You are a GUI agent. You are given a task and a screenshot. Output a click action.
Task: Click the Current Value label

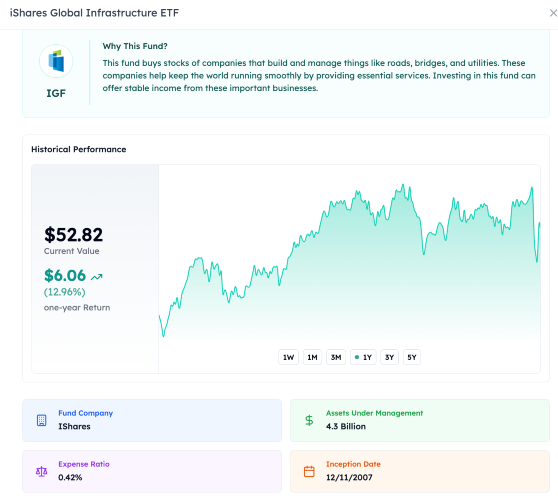point(72,251)
